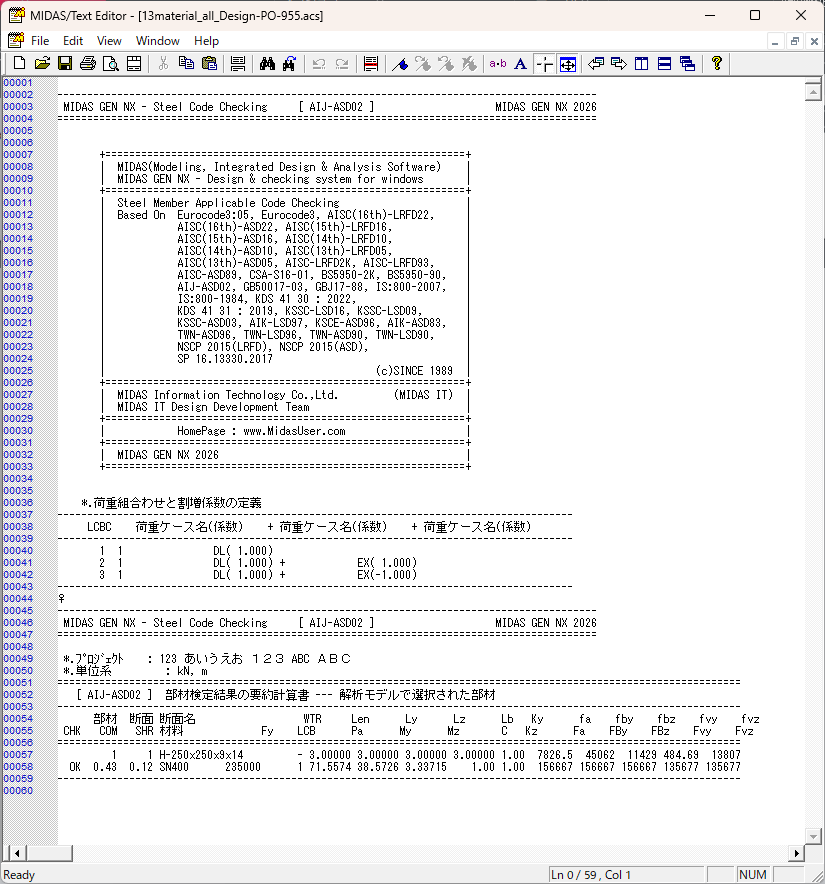Open the document system menu icon beside File
The width and height of the screenshot is (825, 884).
tap(16, 41)
